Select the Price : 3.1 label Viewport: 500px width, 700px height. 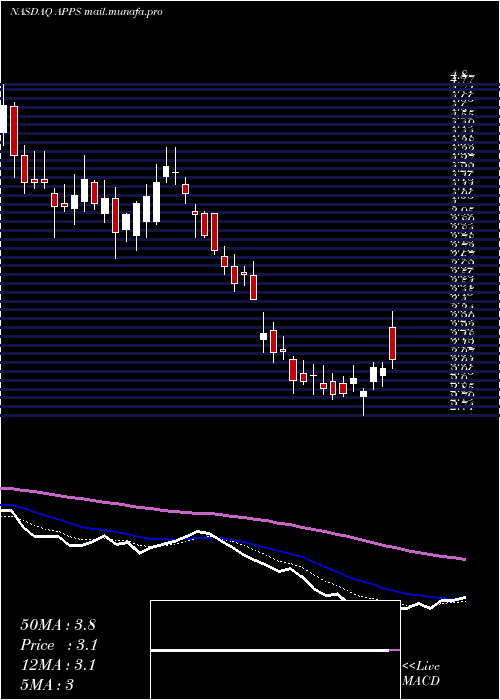point(59,645)
